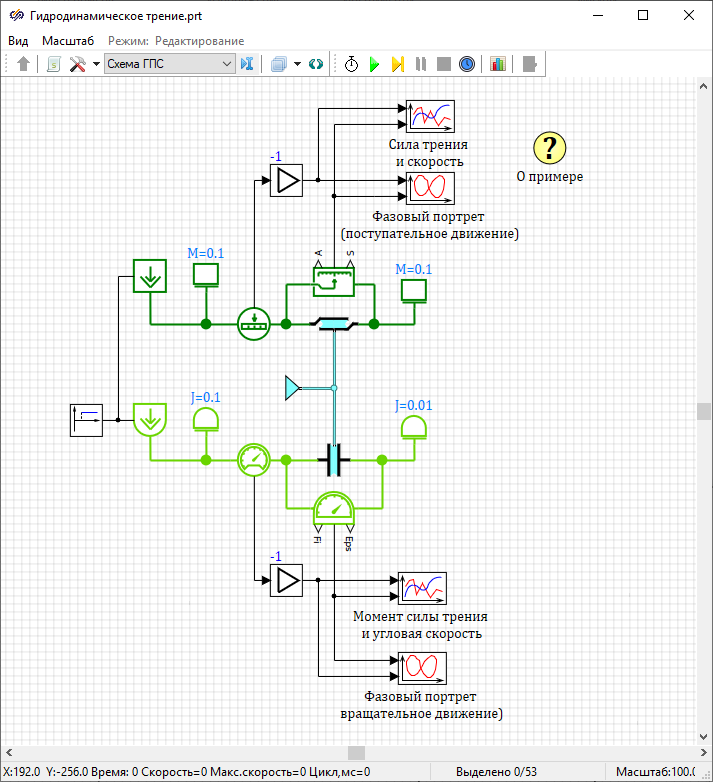Click the green Start simulation play button
Viewport: 713px width, 782px height.
point(374,64)
